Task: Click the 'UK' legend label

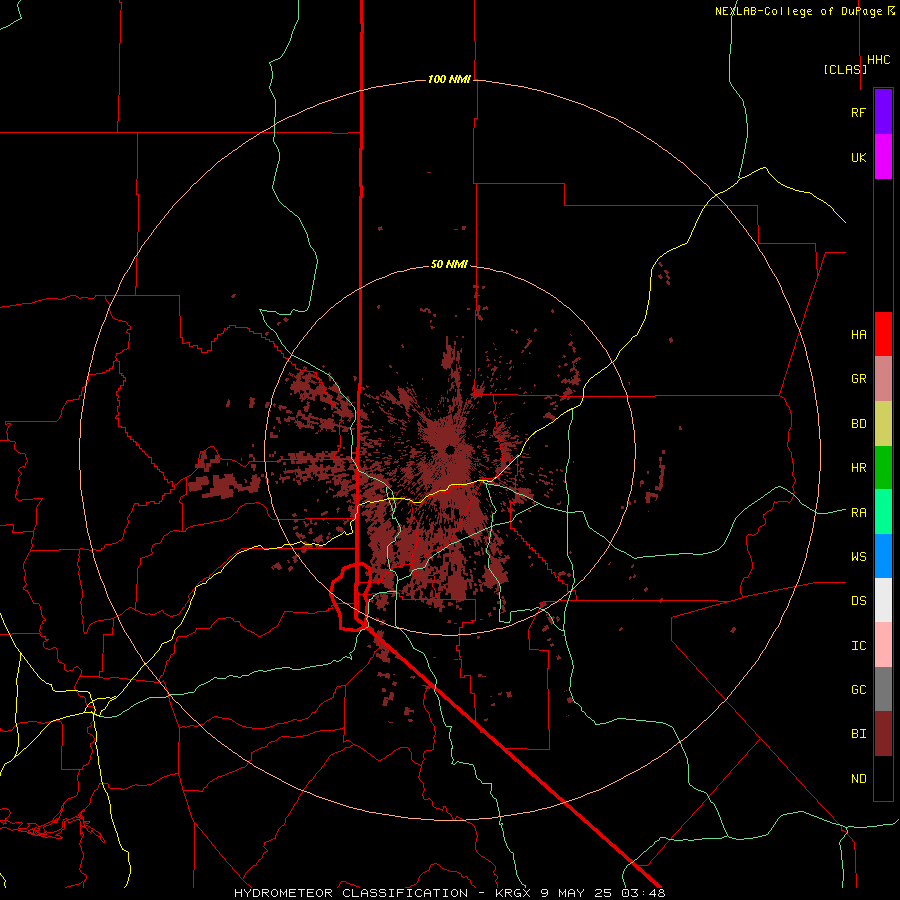Action: point(859,157)
